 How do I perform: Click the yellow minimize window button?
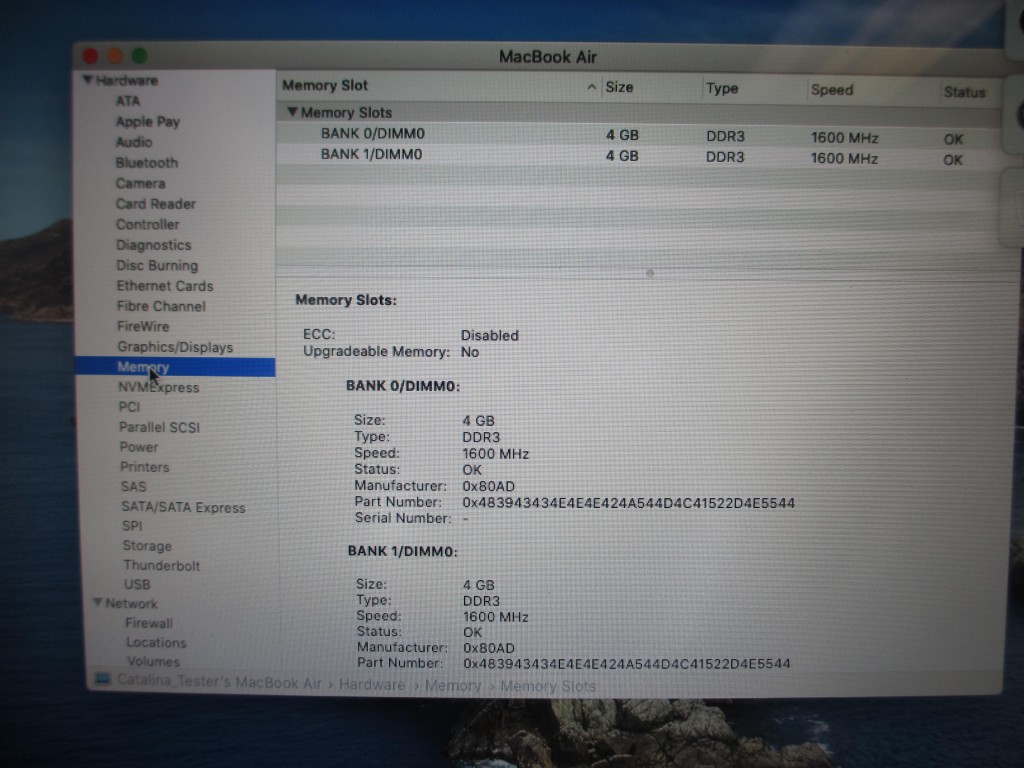114,56
